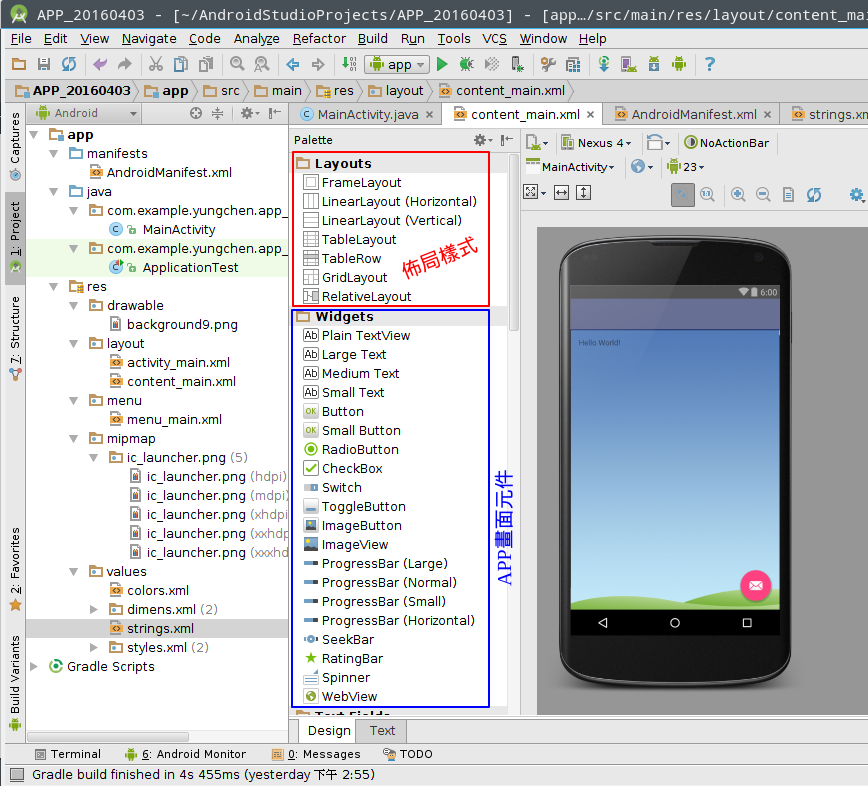
Task: Toggle the 7: Structure tool window
Action: click(x=15, y=339)
